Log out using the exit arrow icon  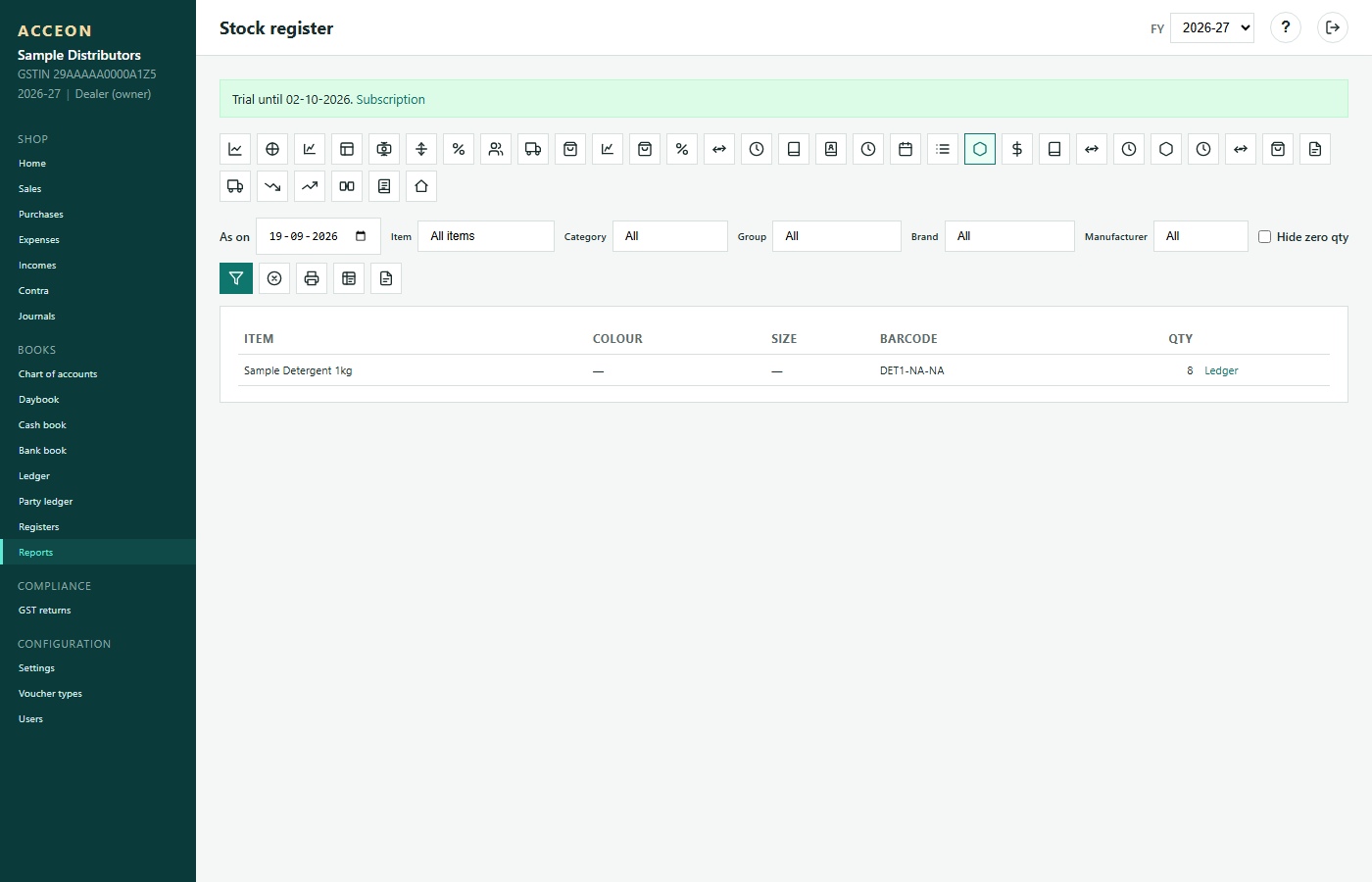click(1333, 27)
